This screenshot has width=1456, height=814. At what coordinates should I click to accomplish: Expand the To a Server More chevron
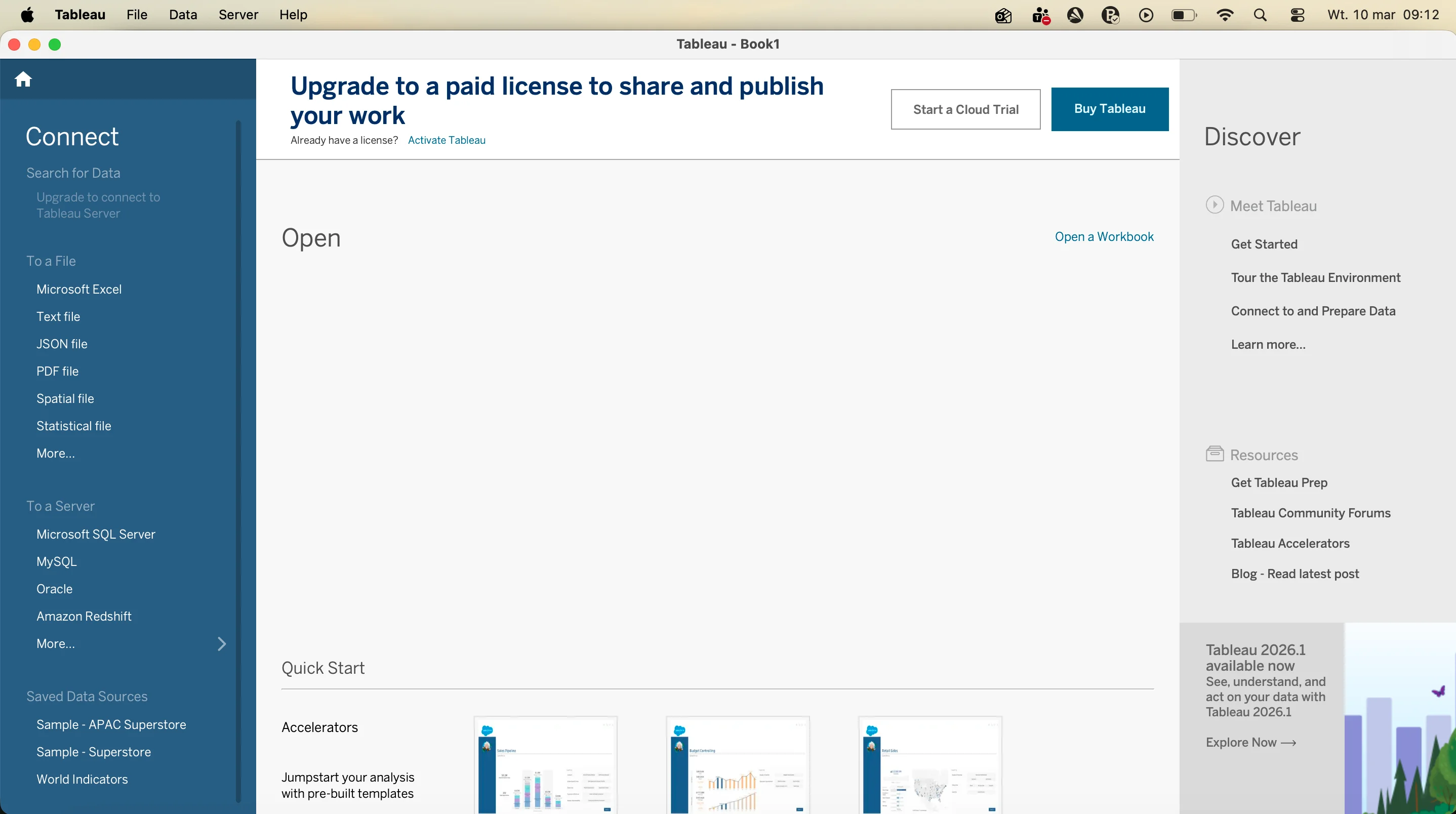coord(222,644)
